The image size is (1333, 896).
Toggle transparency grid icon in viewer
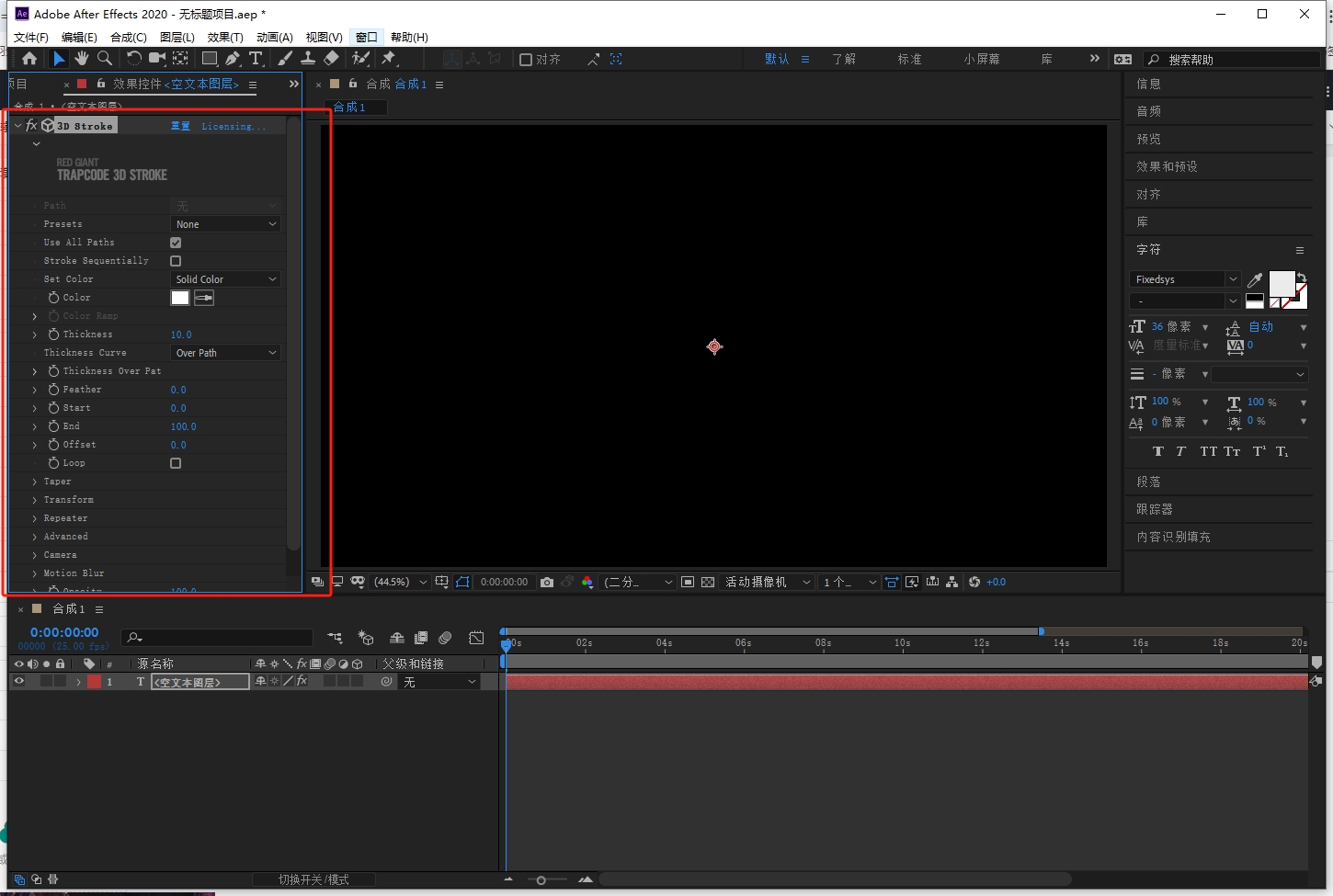pyautogui.click(x=708, y=582)
